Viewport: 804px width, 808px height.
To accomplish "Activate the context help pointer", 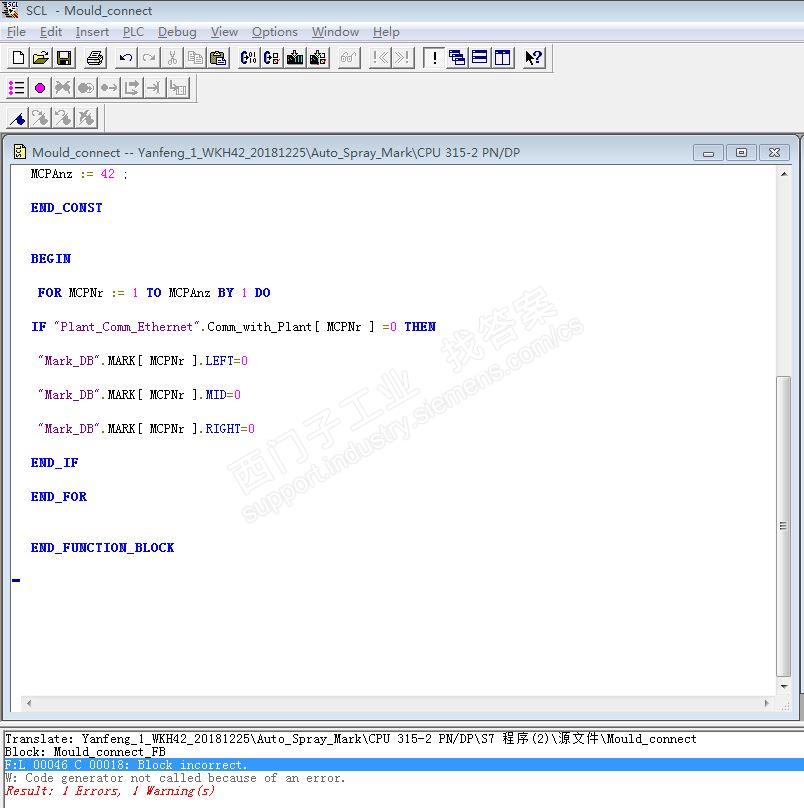I will point(534,58).
